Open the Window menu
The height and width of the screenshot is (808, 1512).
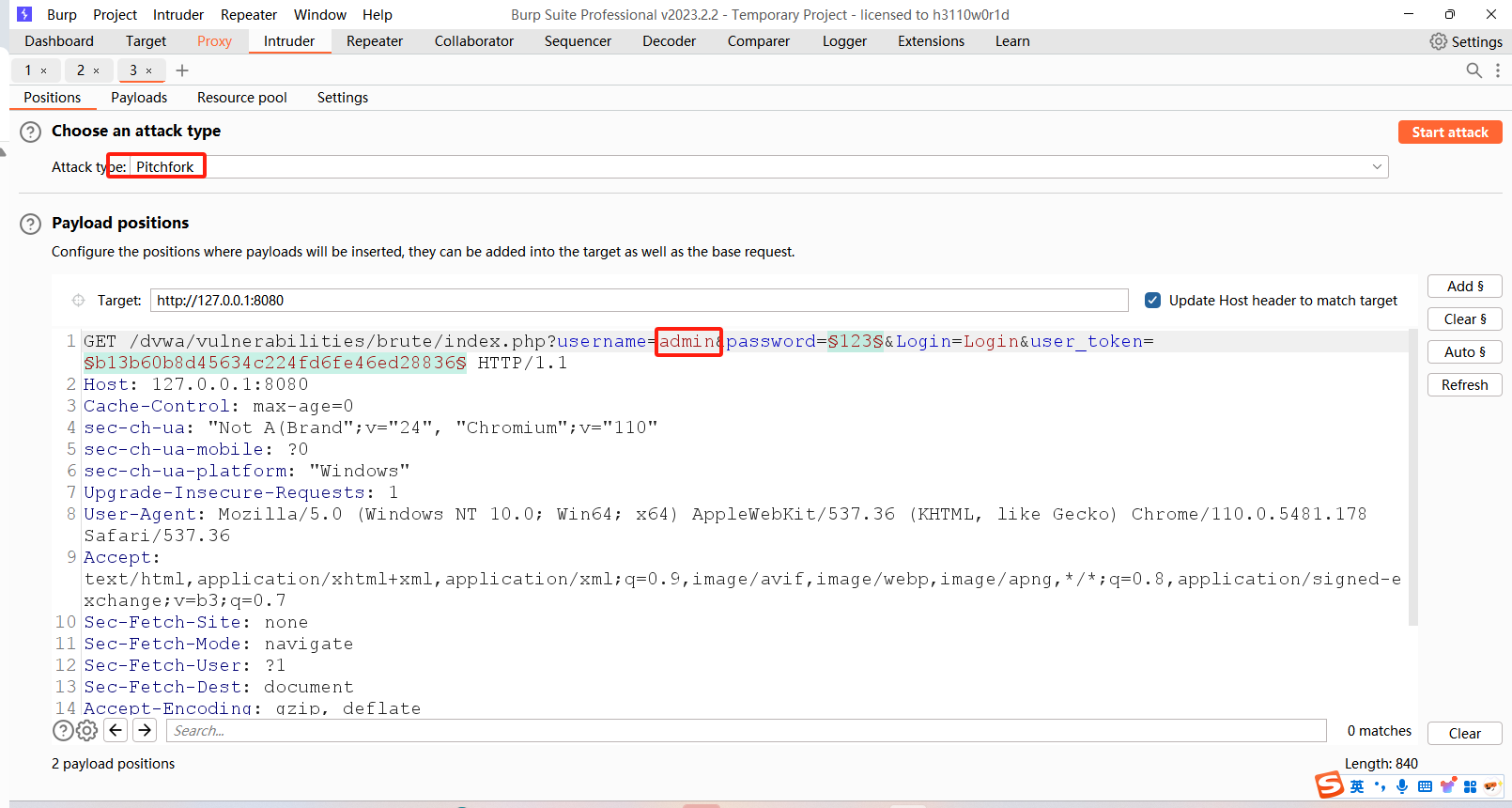click(x=320, y=15)
